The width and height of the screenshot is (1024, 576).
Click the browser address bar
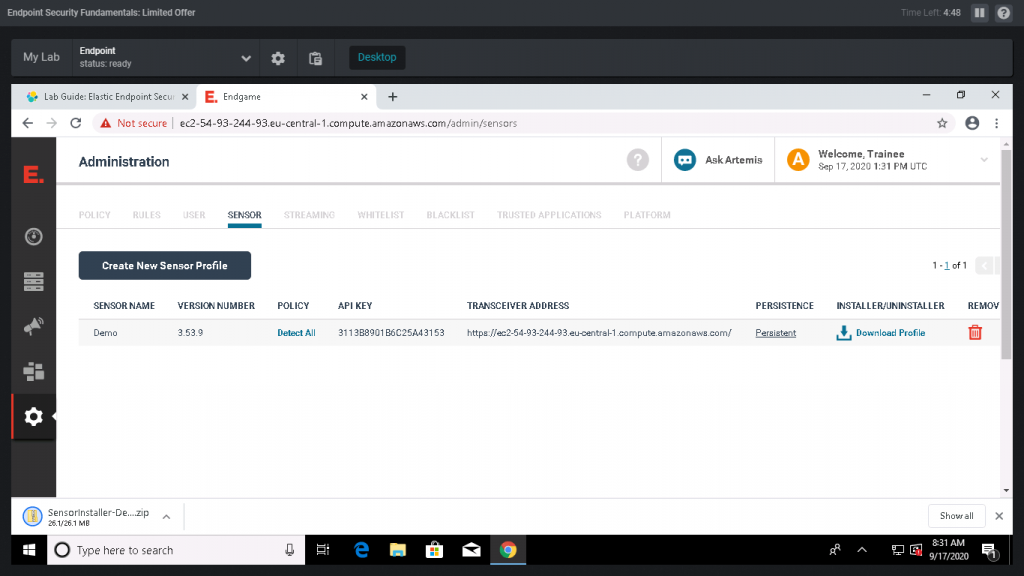(x=522, y=123)
